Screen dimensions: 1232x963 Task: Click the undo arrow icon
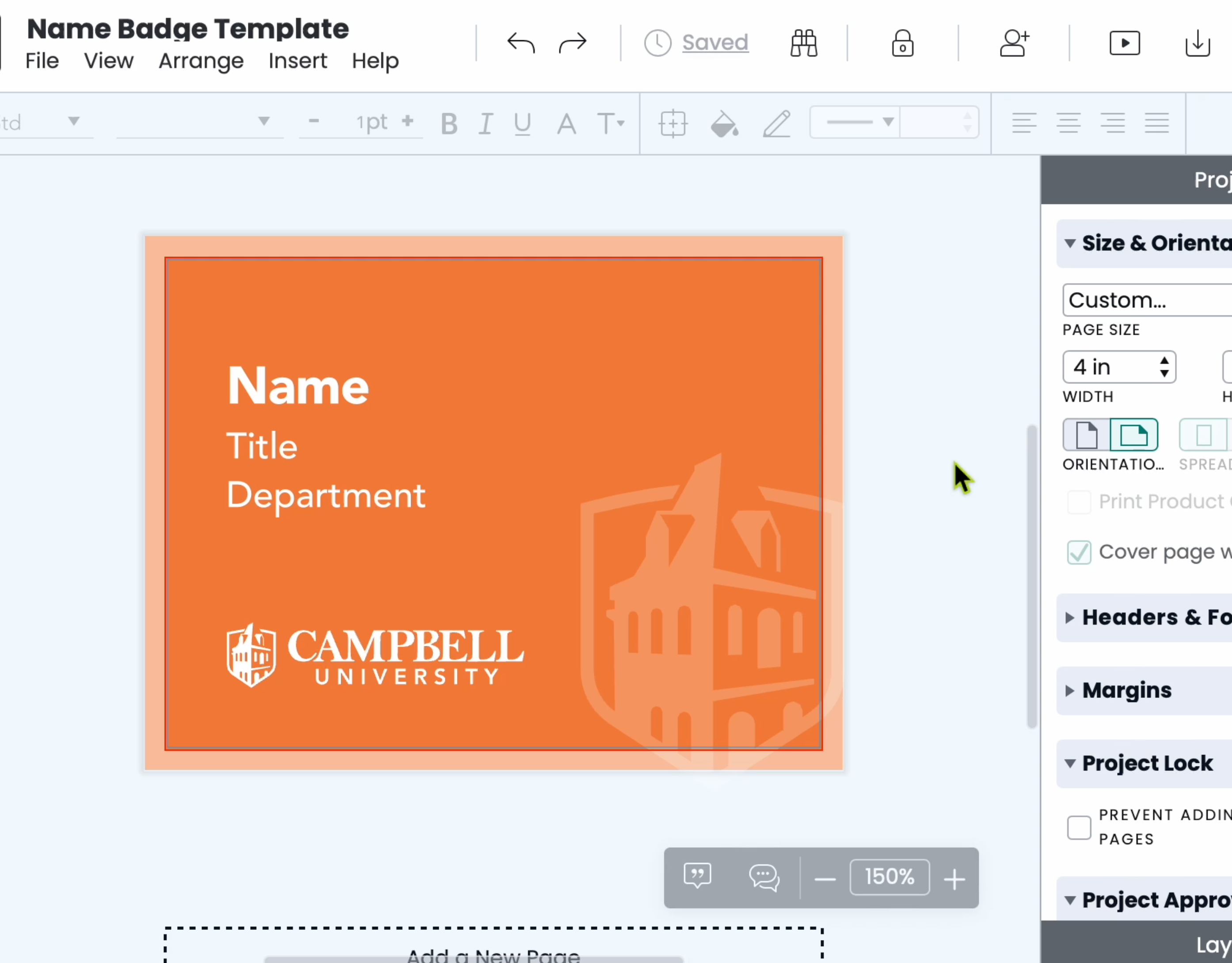[520, 43]
